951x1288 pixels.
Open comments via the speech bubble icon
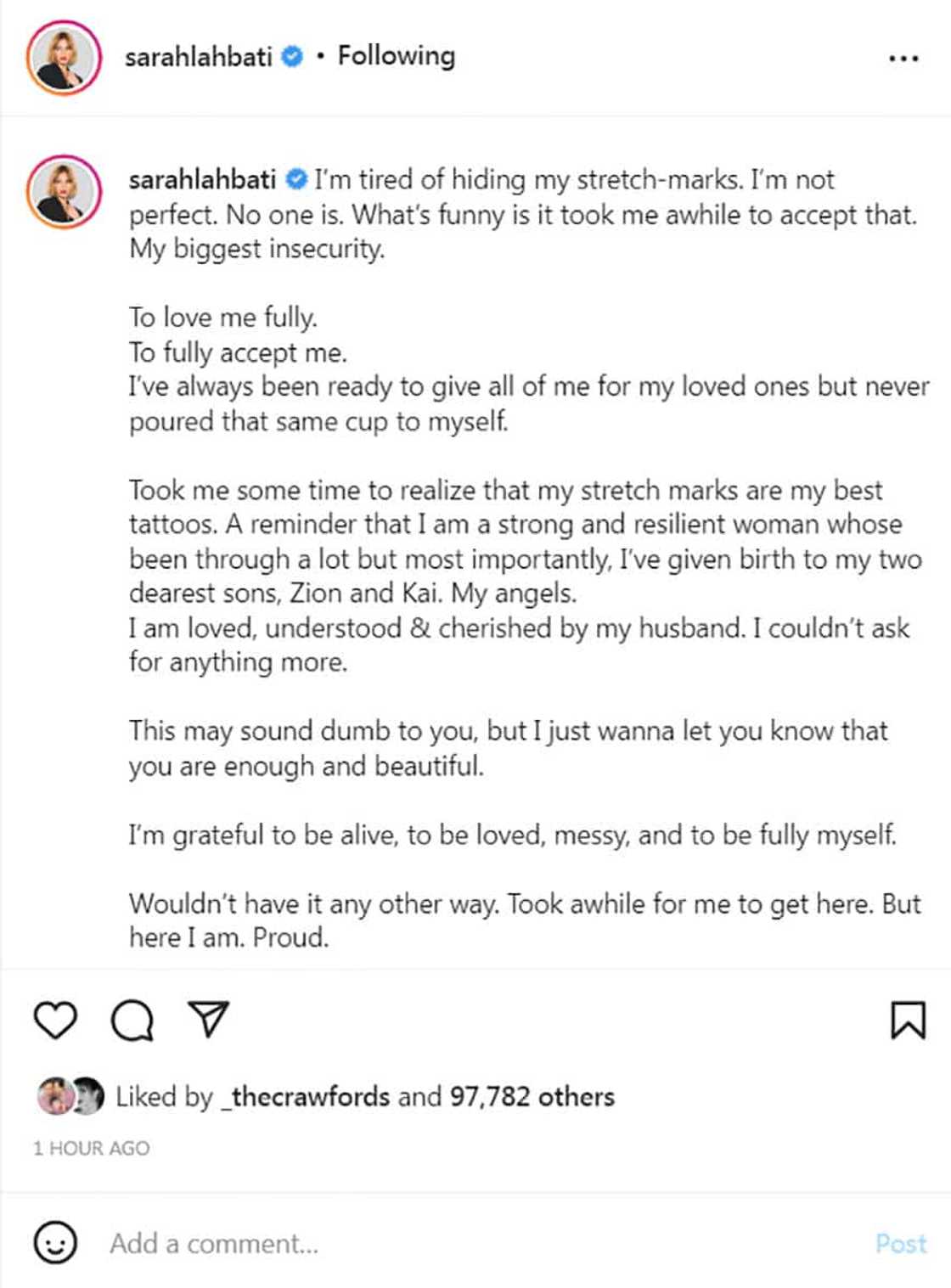click(132, 1020)
